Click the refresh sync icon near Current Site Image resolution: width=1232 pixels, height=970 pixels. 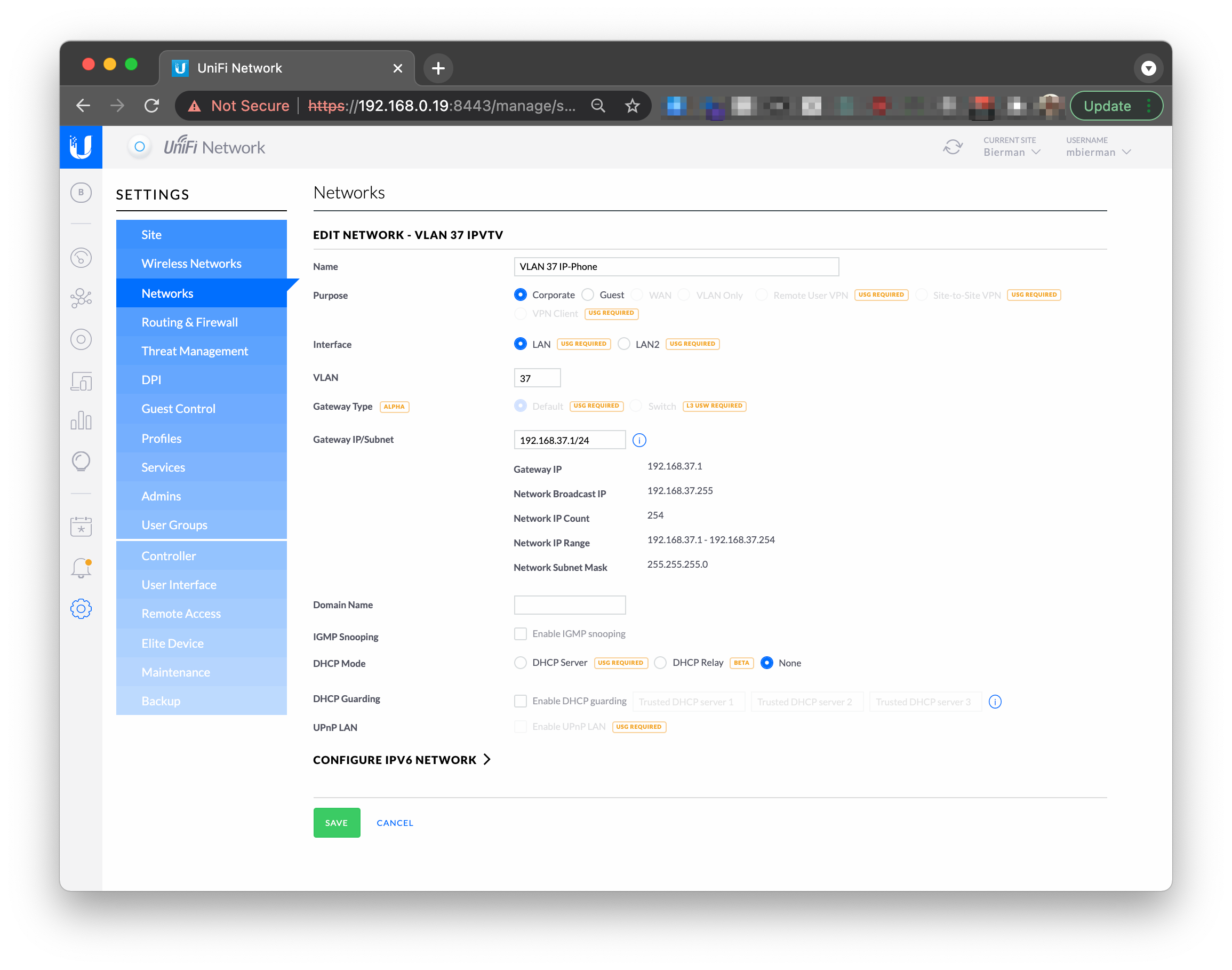coord(953,147)
